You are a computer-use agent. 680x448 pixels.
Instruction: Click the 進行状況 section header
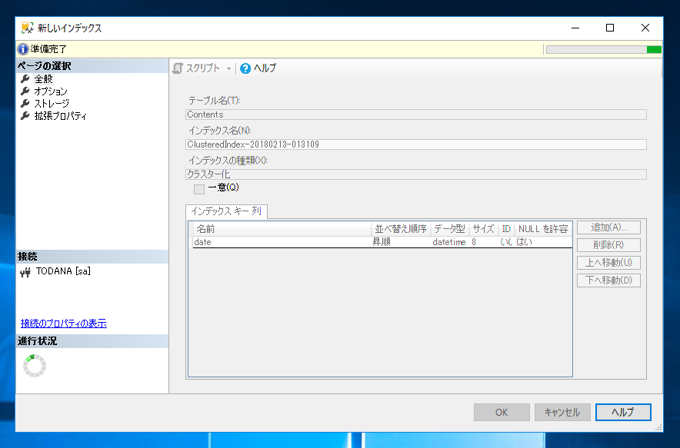pyautogui.click(x=92, y=341)
